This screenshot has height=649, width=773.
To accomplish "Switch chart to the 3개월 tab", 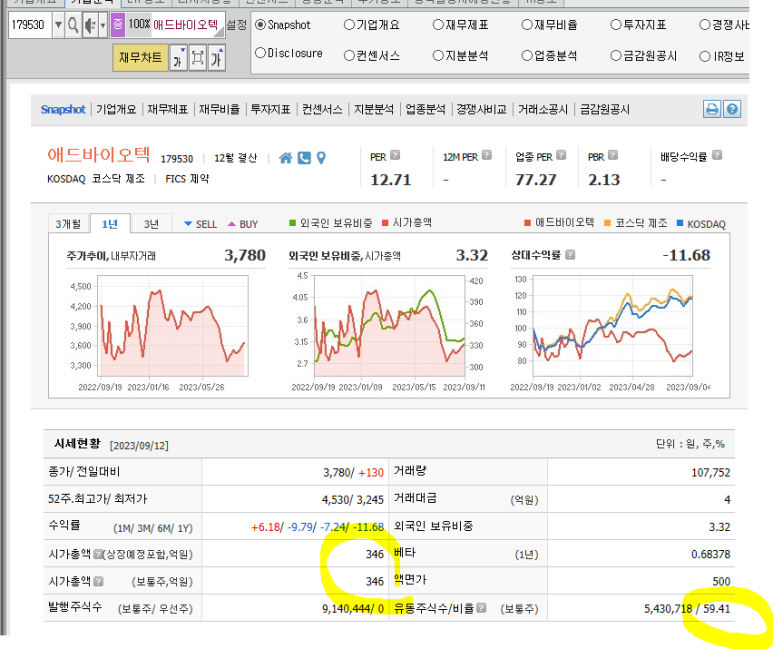I will pos(68,224).
